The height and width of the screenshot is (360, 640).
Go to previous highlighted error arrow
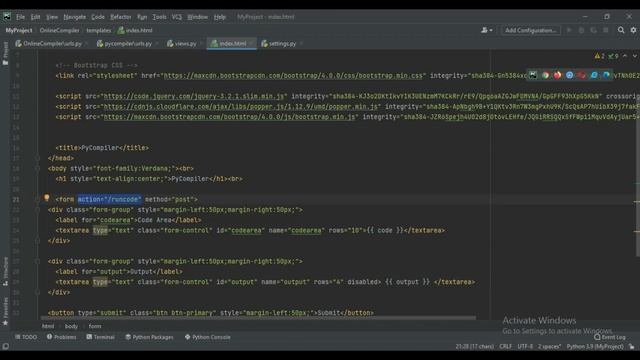tap(625, 56)
